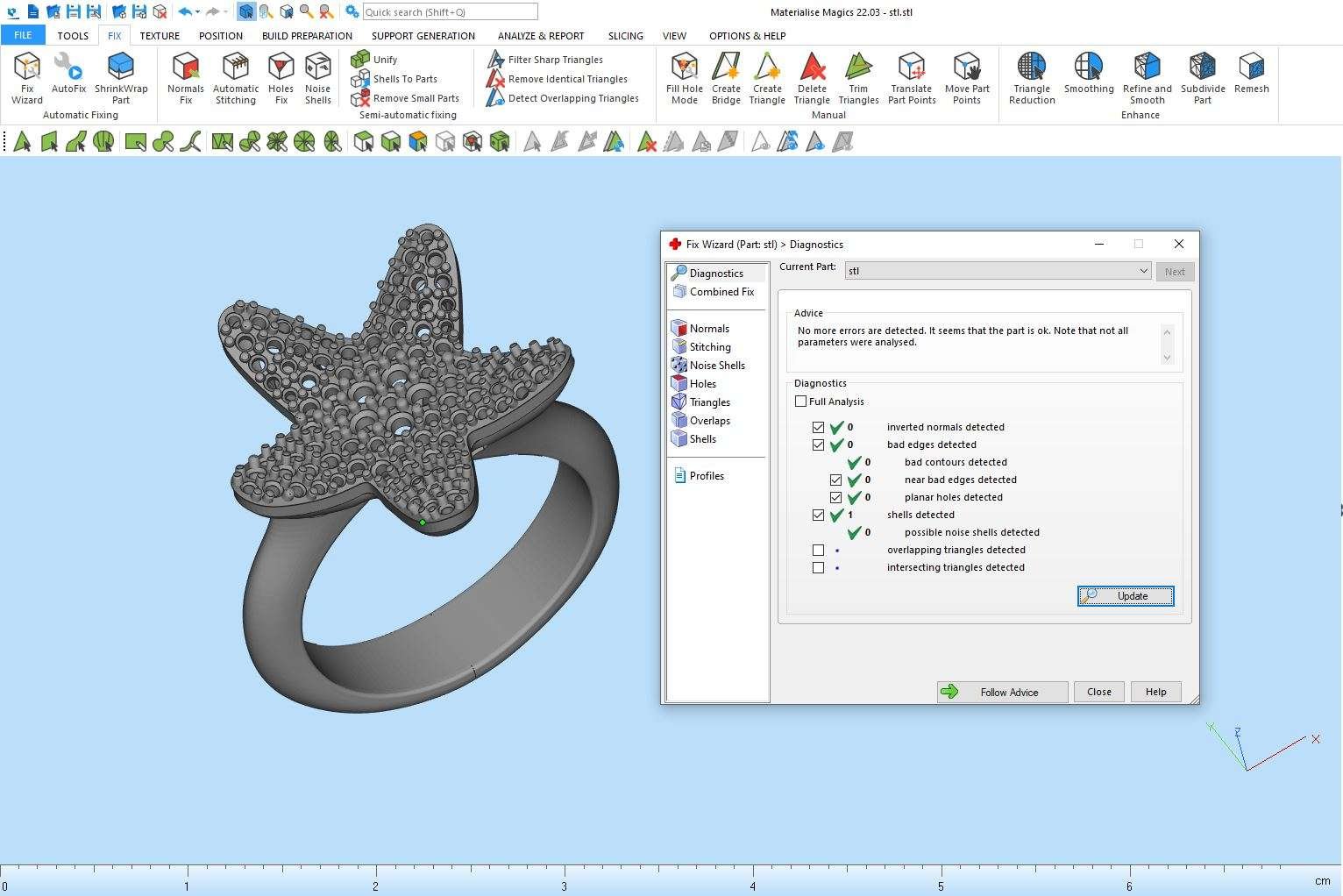Click the Quick search input field
The width and height of the screenshot is (1343, 896).
click(450, 12)
